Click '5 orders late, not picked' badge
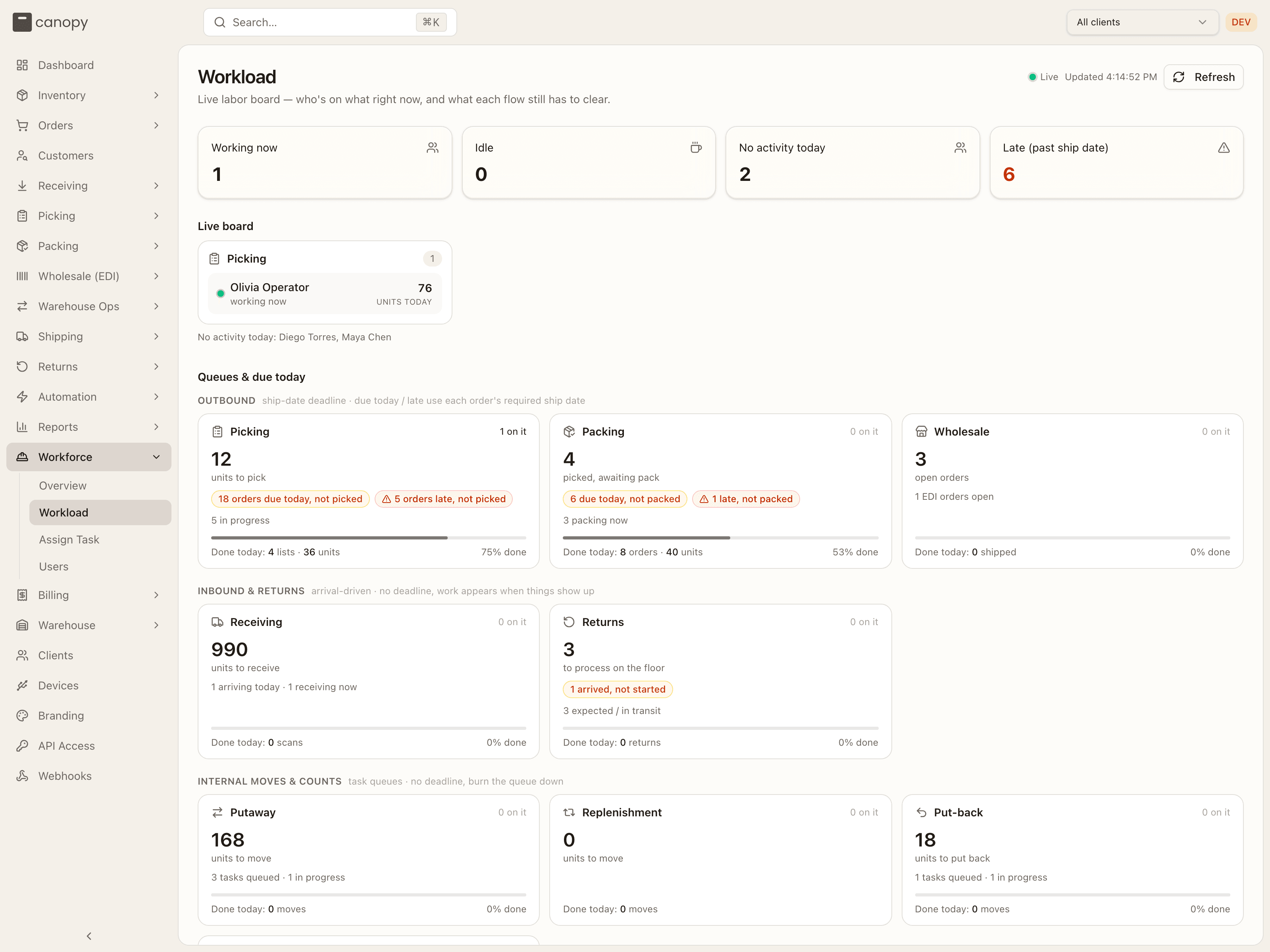 click(443, 499)
